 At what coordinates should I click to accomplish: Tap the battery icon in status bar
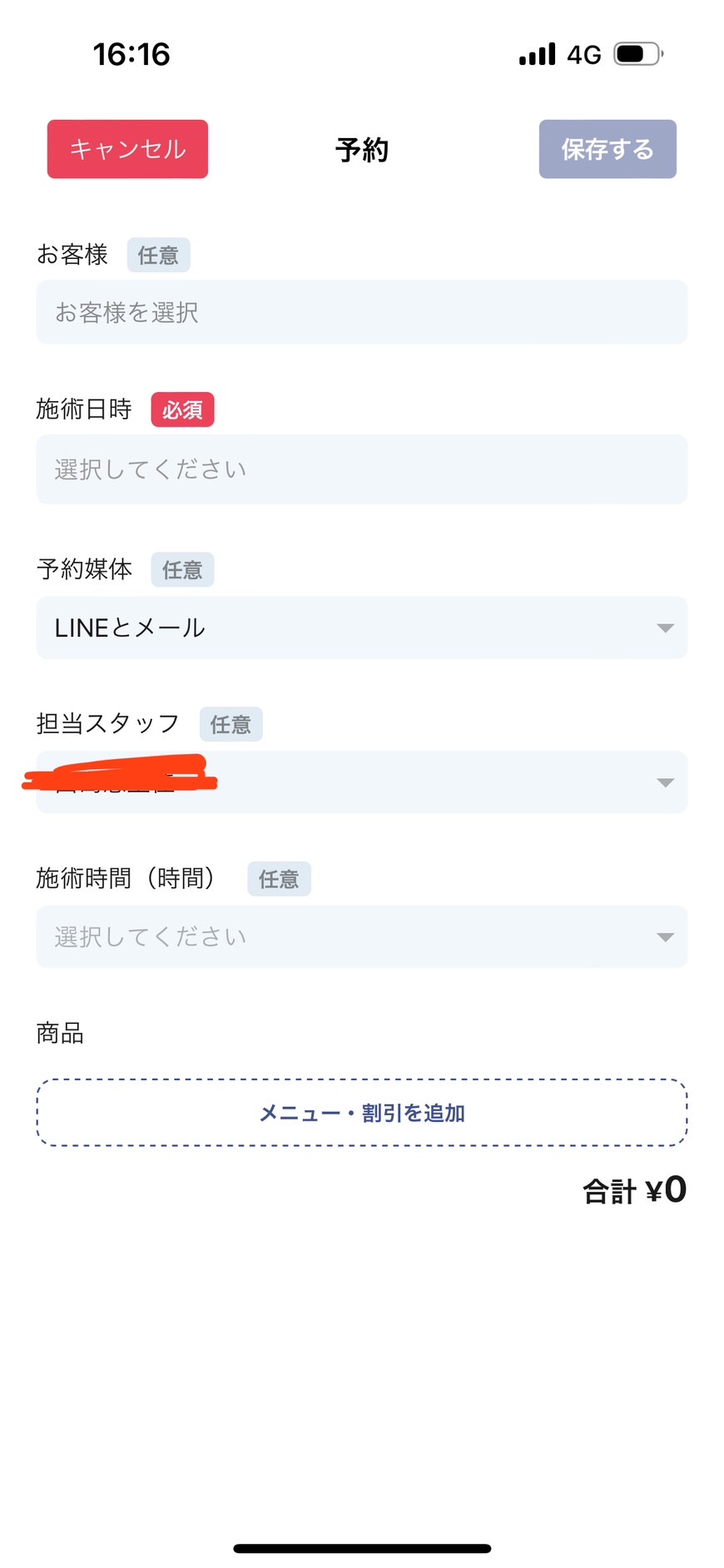pyautogui.click(x=637, y=55)
